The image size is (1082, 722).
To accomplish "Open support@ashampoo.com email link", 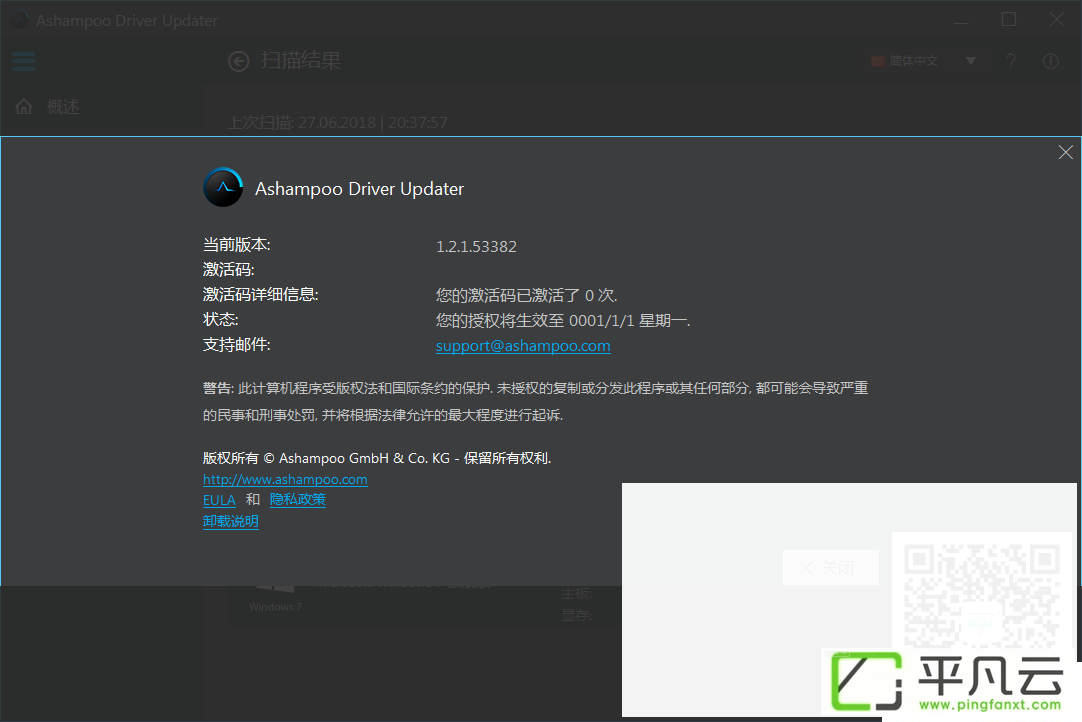I will coord(523,346).
